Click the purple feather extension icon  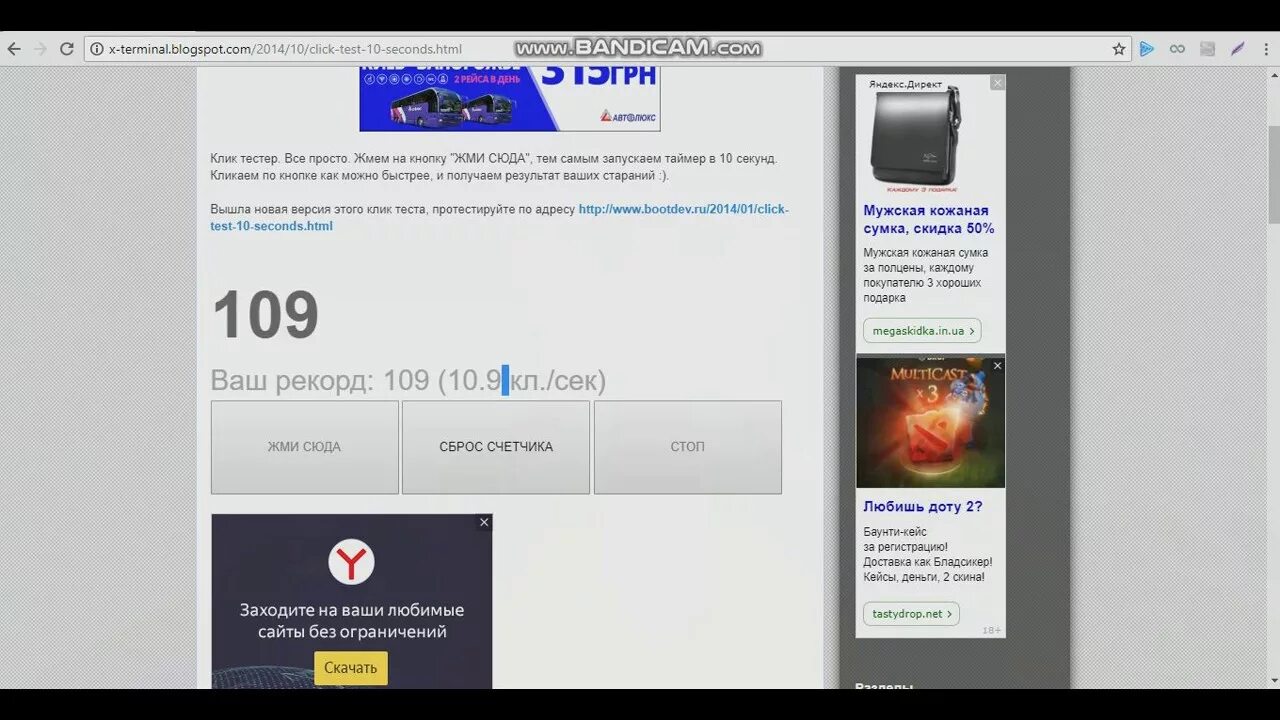coord(1237,48)
